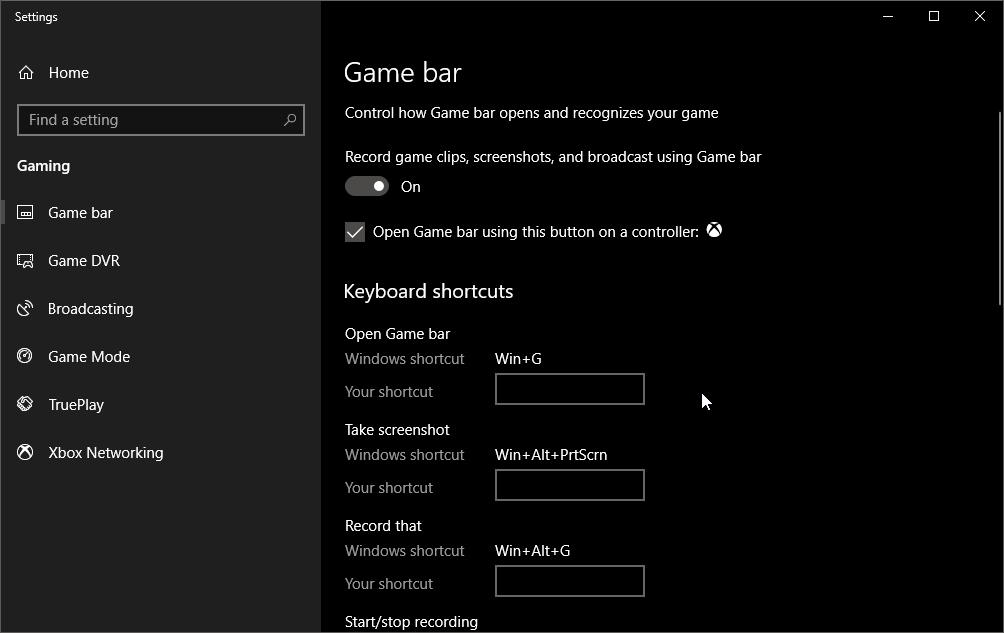
Task: Go to Game DVR settings
Action: point(84,260)
